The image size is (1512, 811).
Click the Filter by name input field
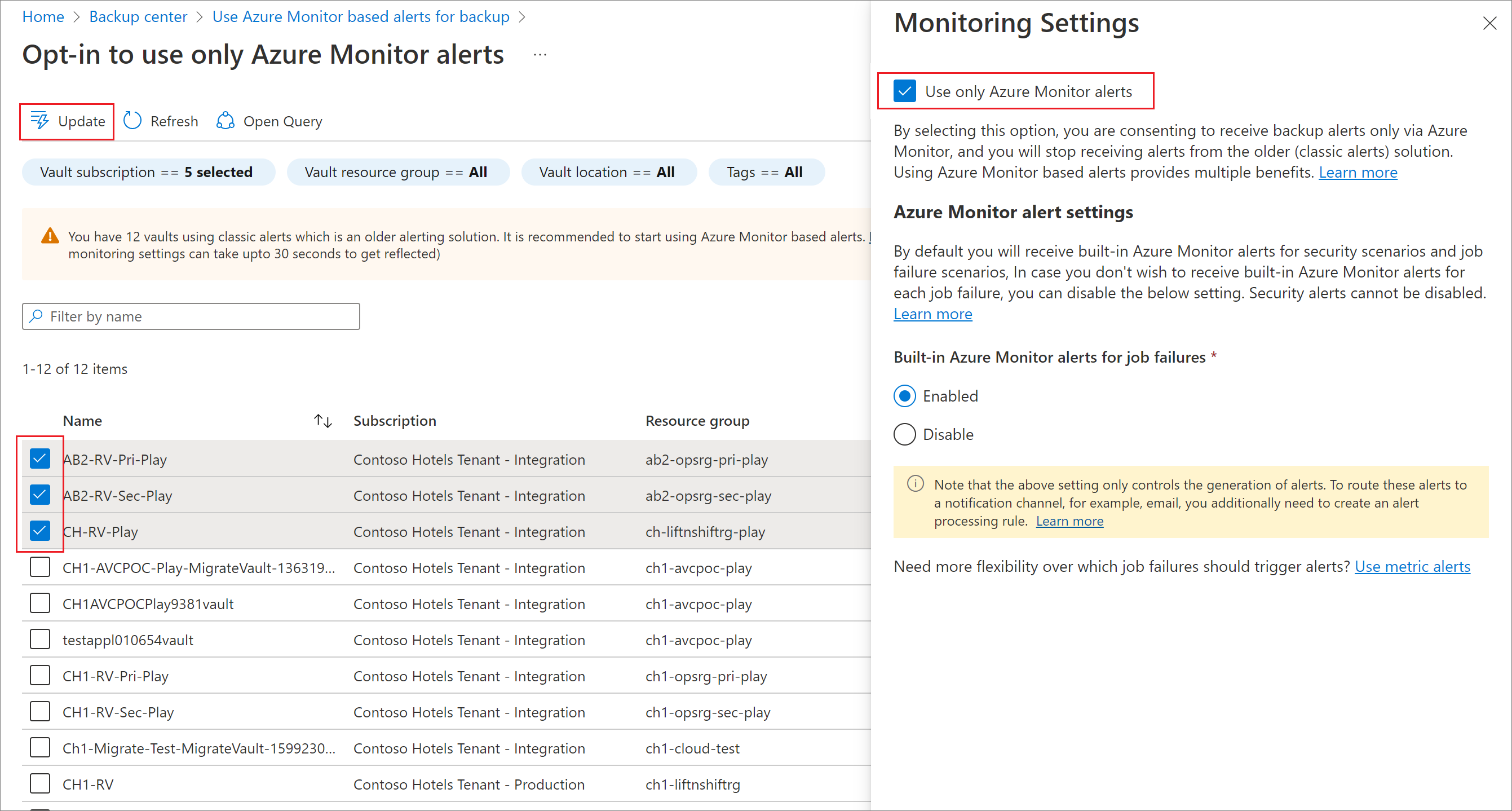[x=190, y=316]
